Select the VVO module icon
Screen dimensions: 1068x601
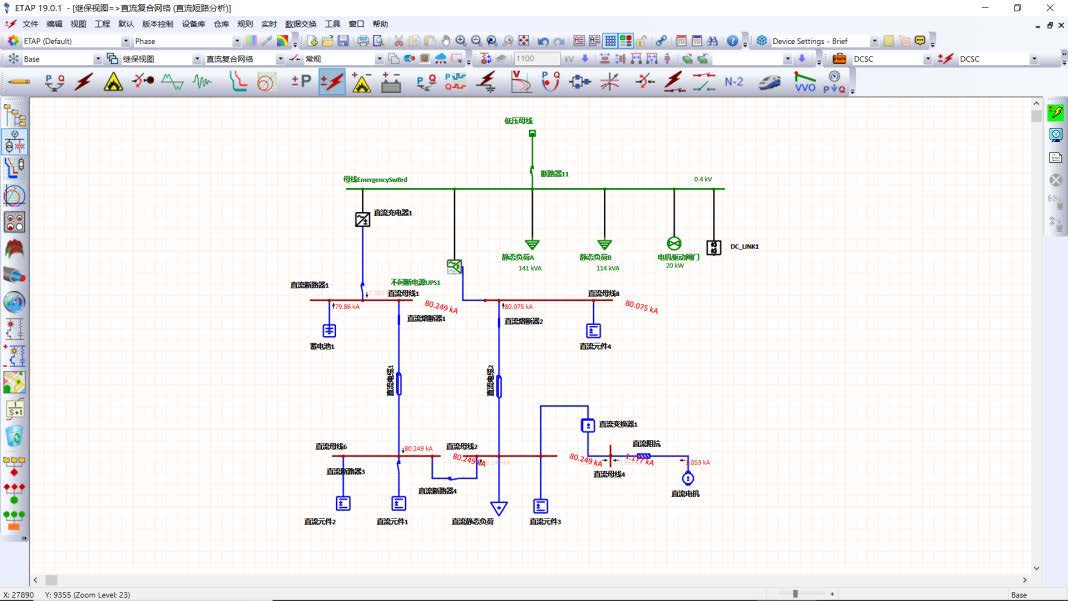coord(805,82)
